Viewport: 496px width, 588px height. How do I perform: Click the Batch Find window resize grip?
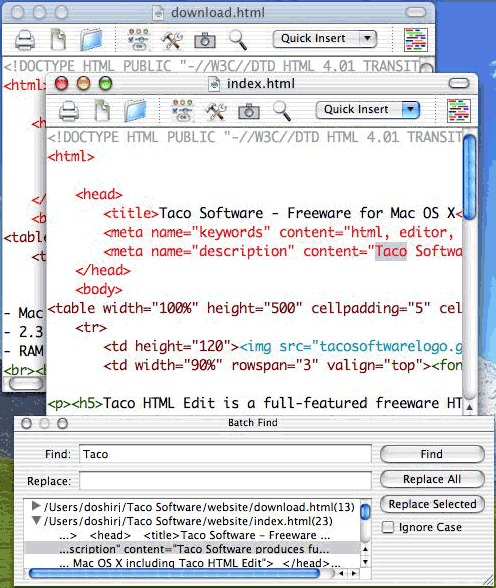pos(488,580)
